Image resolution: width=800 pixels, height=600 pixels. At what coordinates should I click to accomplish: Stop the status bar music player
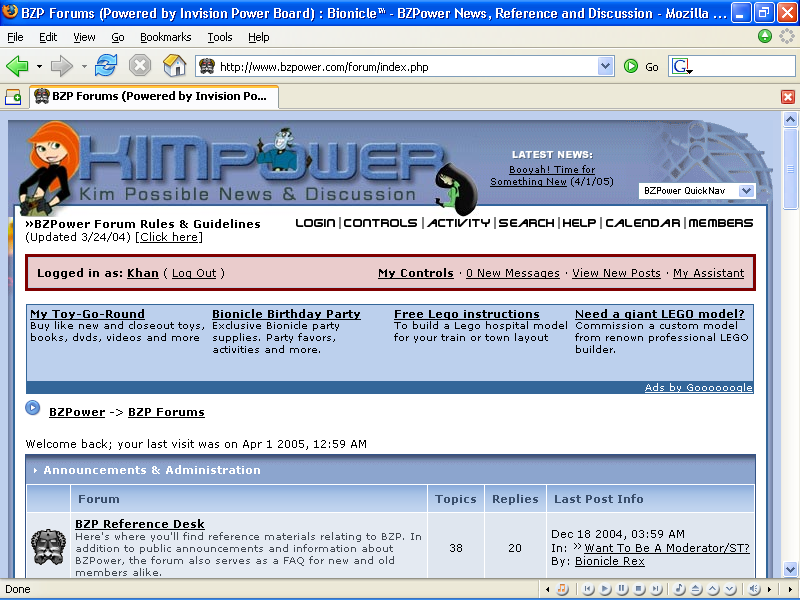639,589
